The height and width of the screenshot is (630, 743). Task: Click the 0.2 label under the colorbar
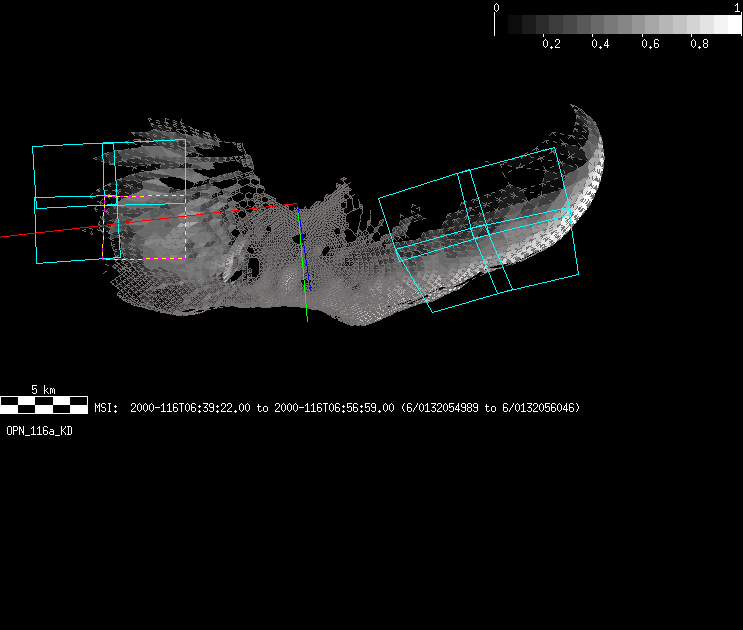[x=550, y=44]
